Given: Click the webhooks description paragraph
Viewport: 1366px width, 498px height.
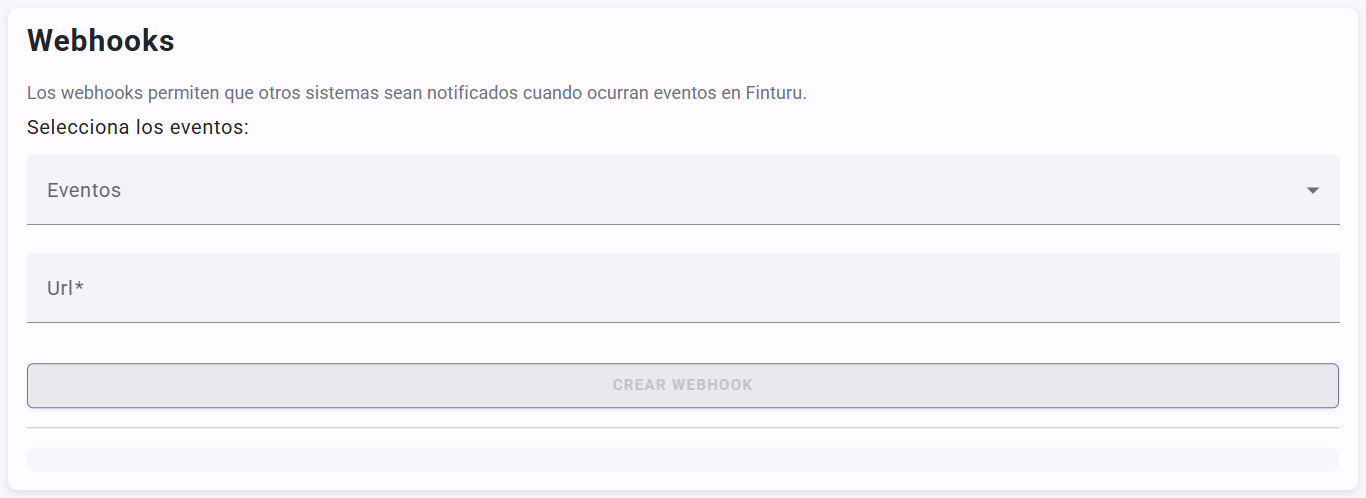Looking at the screenshot, I should pos(416,93).
